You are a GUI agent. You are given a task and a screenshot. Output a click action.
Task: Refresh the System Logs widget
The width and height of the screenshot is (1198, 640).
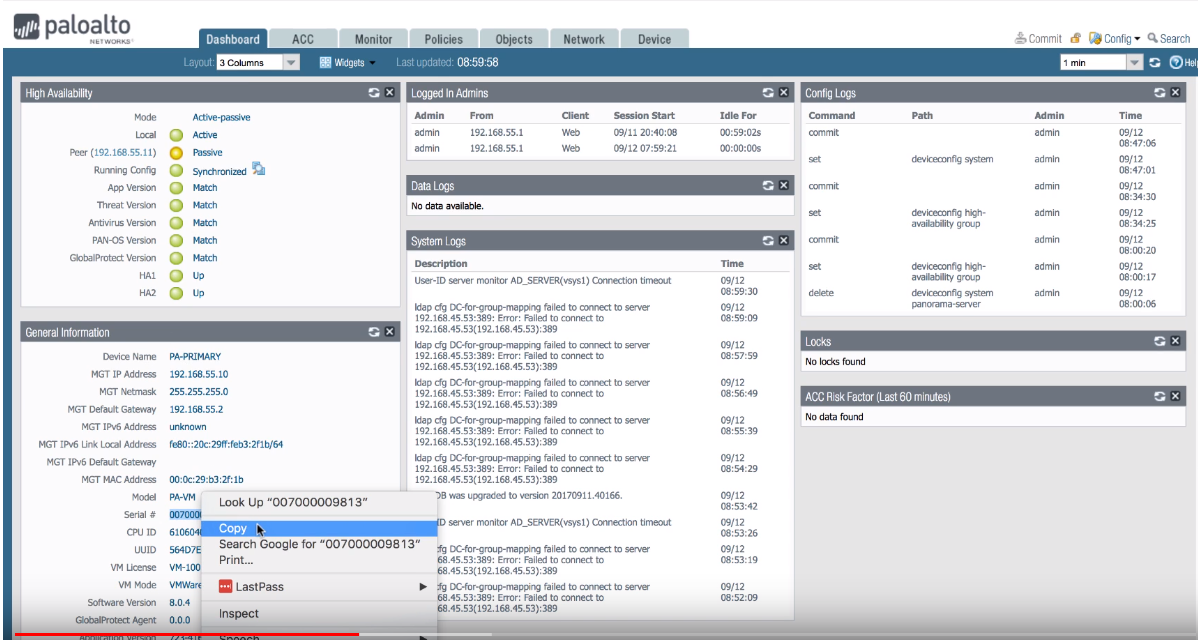tap(768, 241)
